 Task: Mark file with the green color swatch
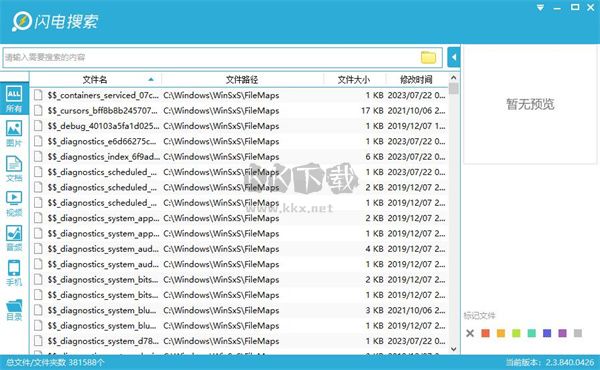[516, 333]
